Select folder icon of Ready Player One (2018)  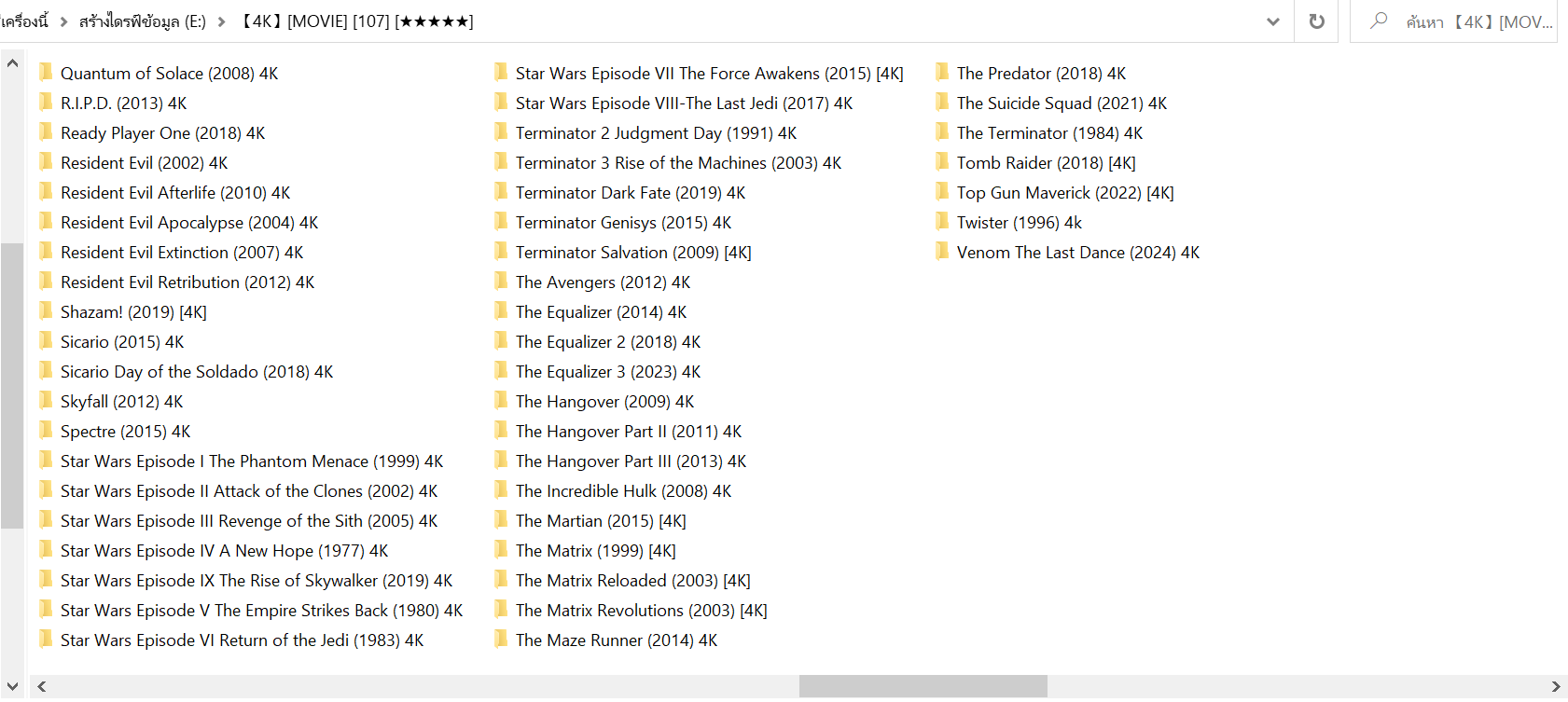click(46, 132)
